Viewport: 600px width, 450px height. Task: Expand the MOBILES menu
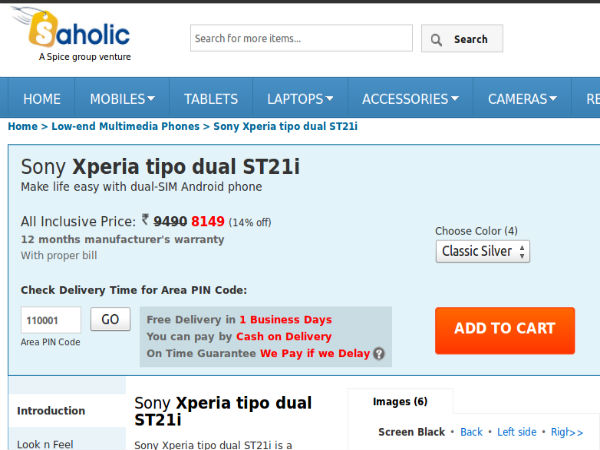tap(122, 99)
